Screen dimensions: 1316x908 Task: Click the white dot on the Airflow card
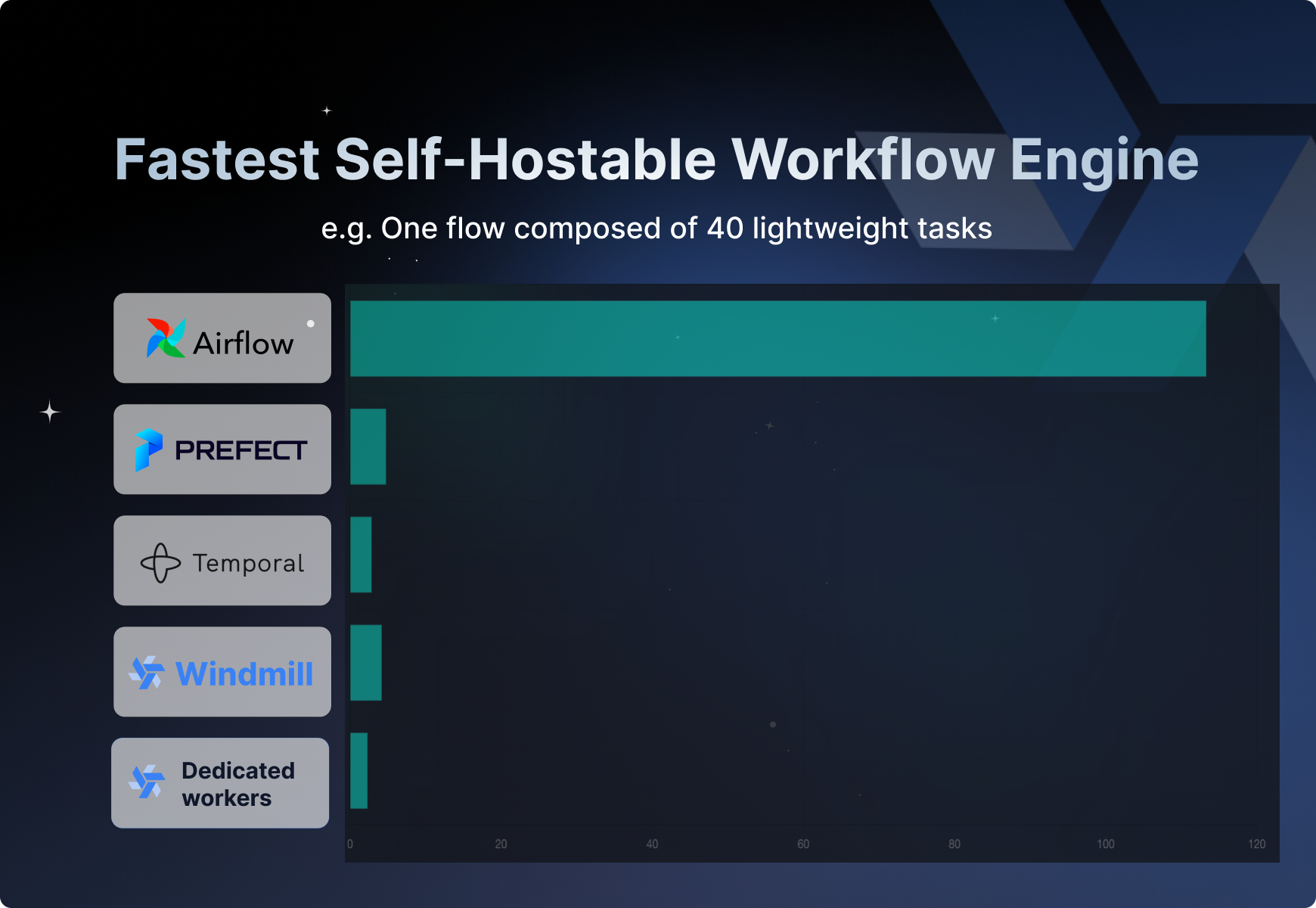[310, 324]
